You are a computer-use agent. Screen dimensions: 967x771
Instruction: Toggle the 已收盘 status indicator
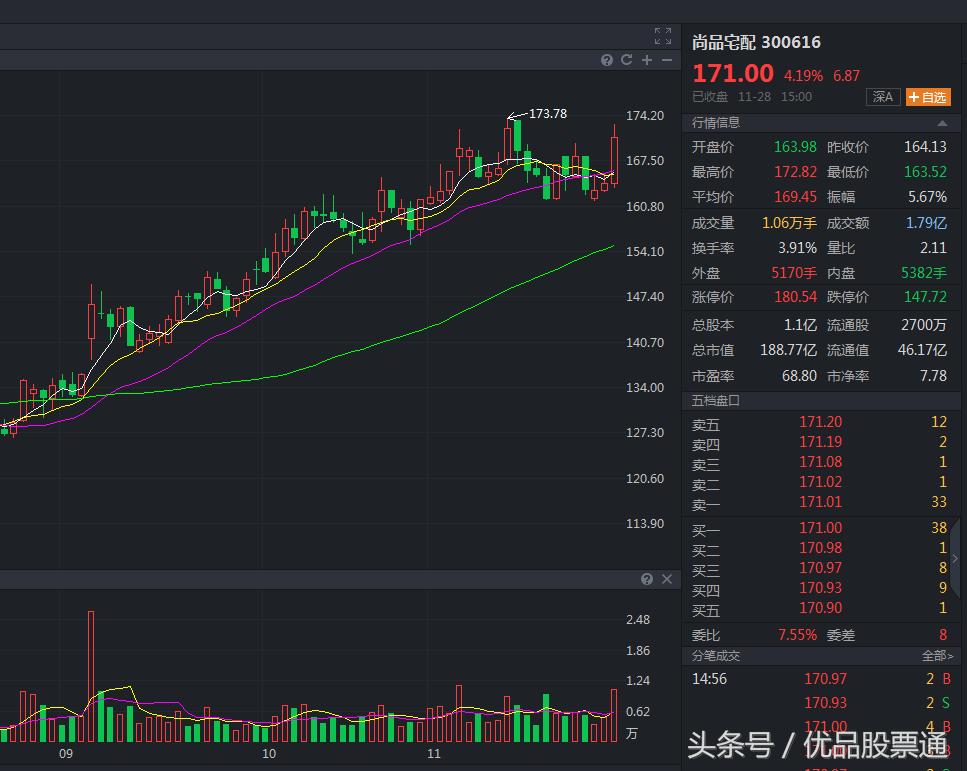point(710,96)
